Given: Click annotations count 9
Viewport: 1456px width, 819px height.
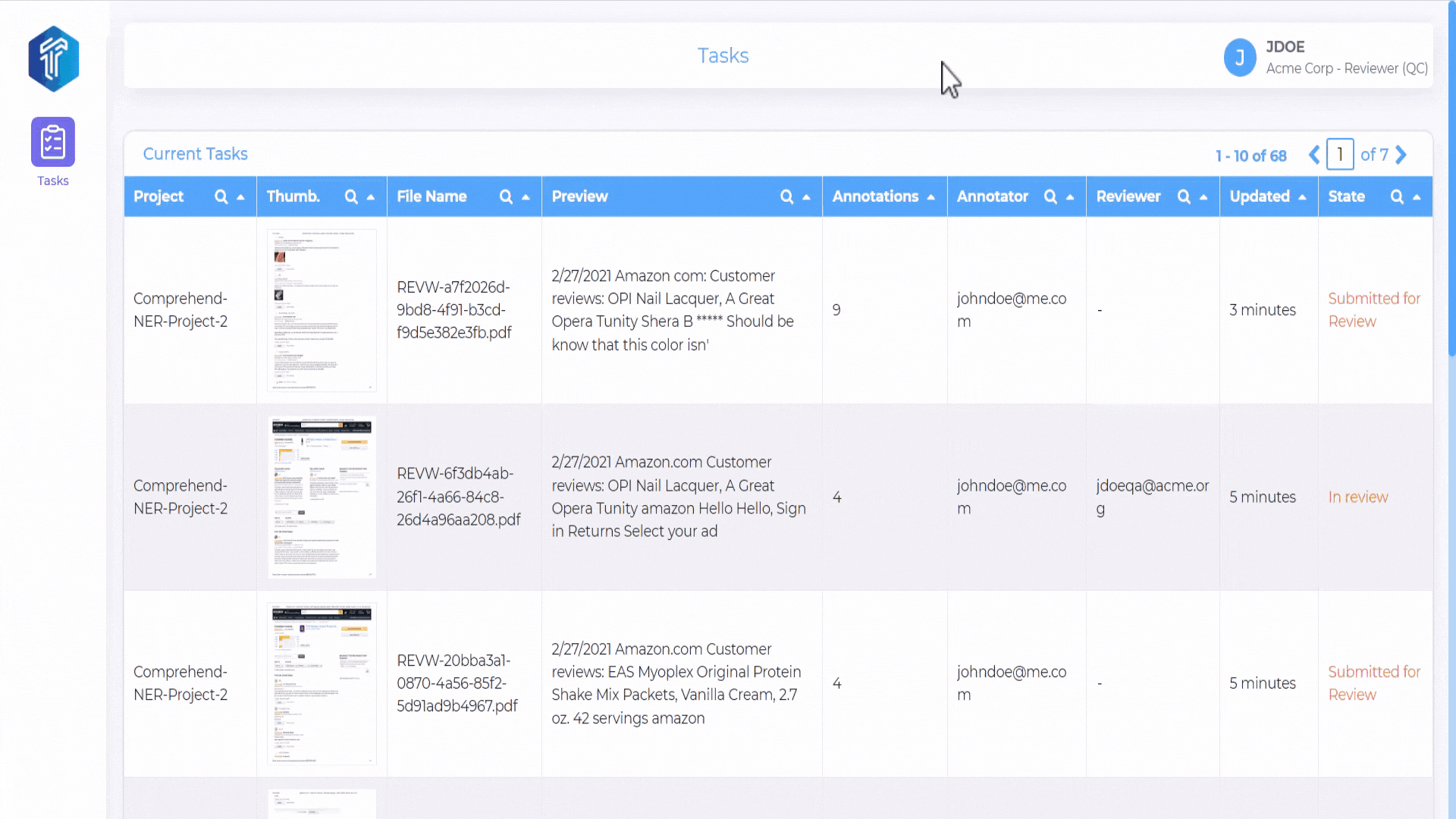Looking at the screenshot, I should (x=836, y=310).
